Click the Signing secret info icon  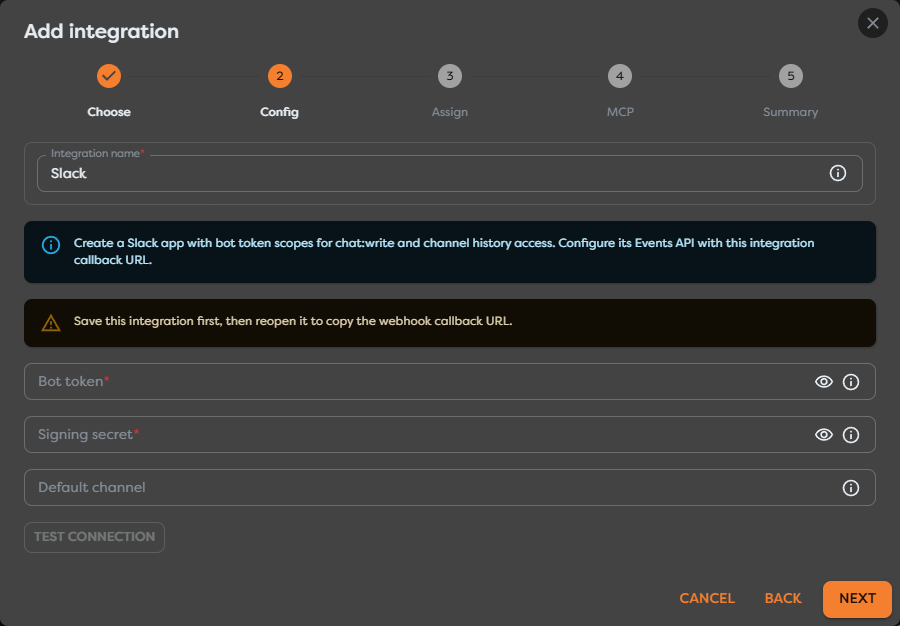[x=851, y=434]
